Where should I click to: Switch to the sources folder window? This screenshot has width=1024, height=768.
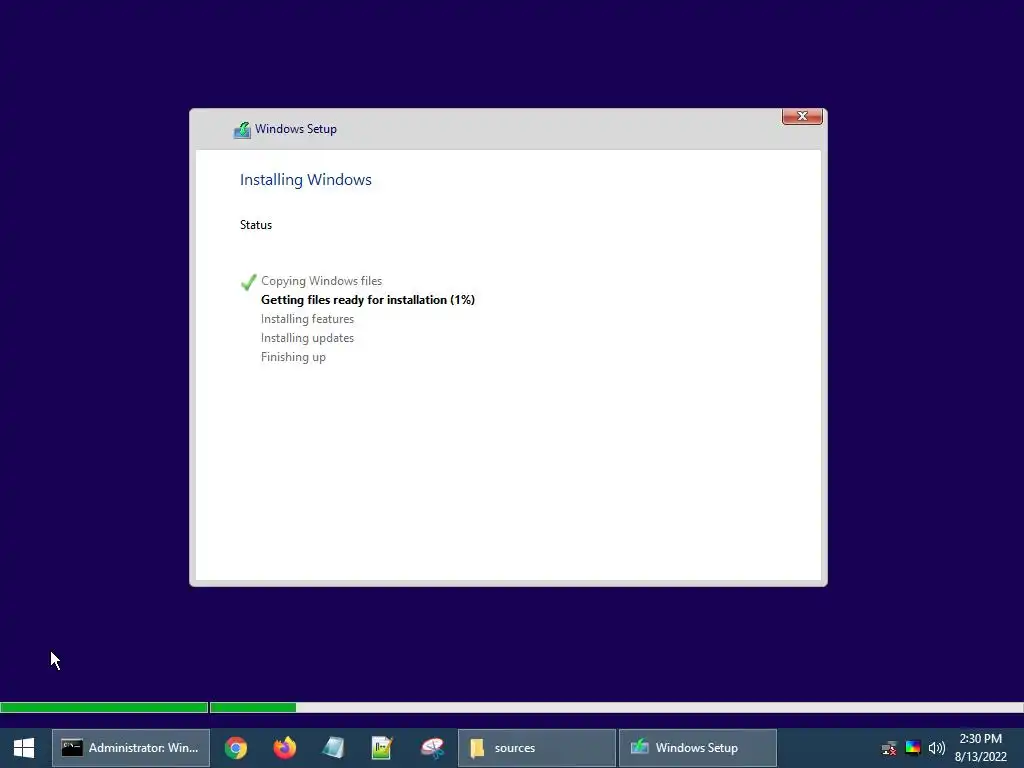coord(537,748)
